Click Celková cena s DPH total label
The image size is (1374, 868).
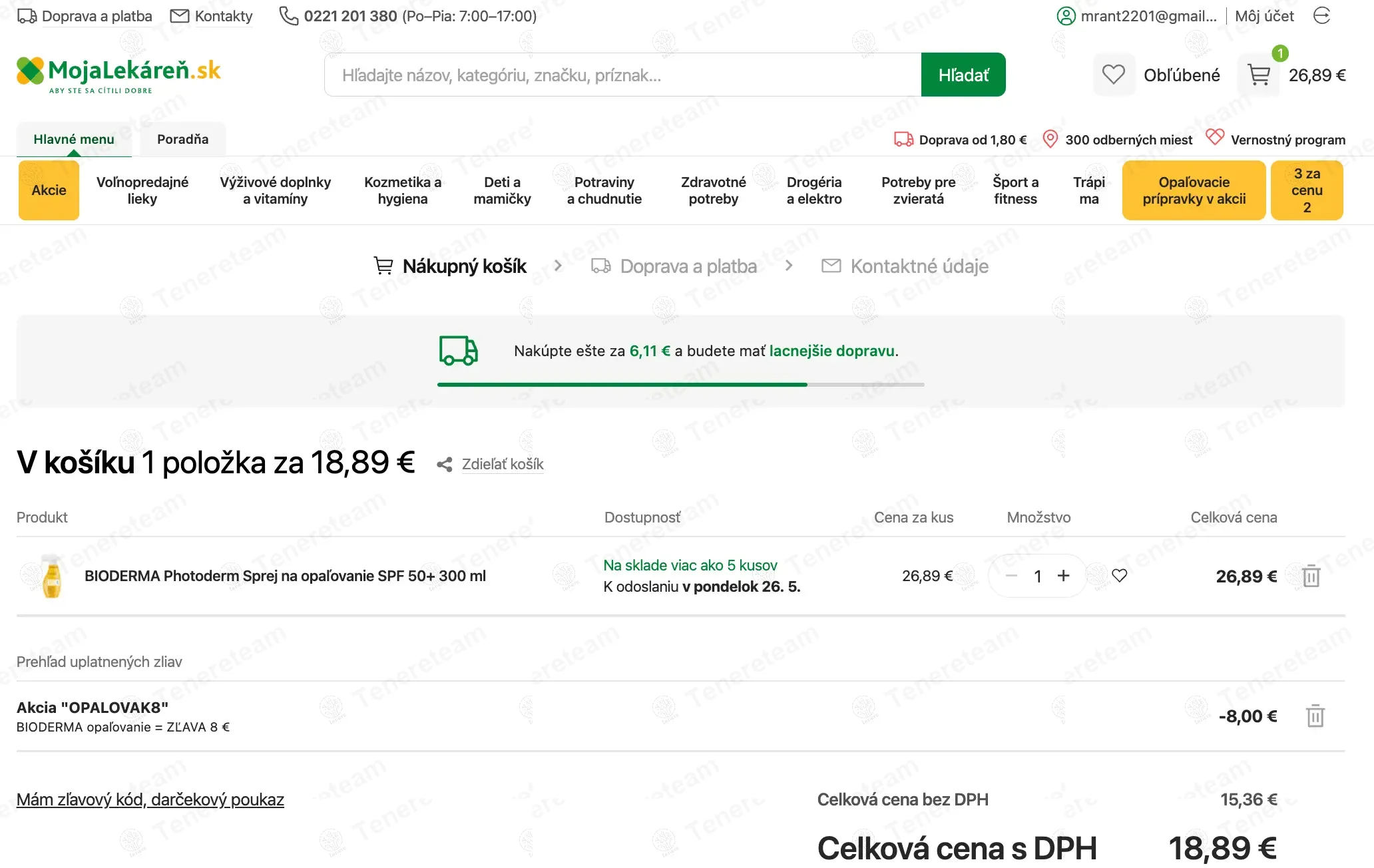957,848
